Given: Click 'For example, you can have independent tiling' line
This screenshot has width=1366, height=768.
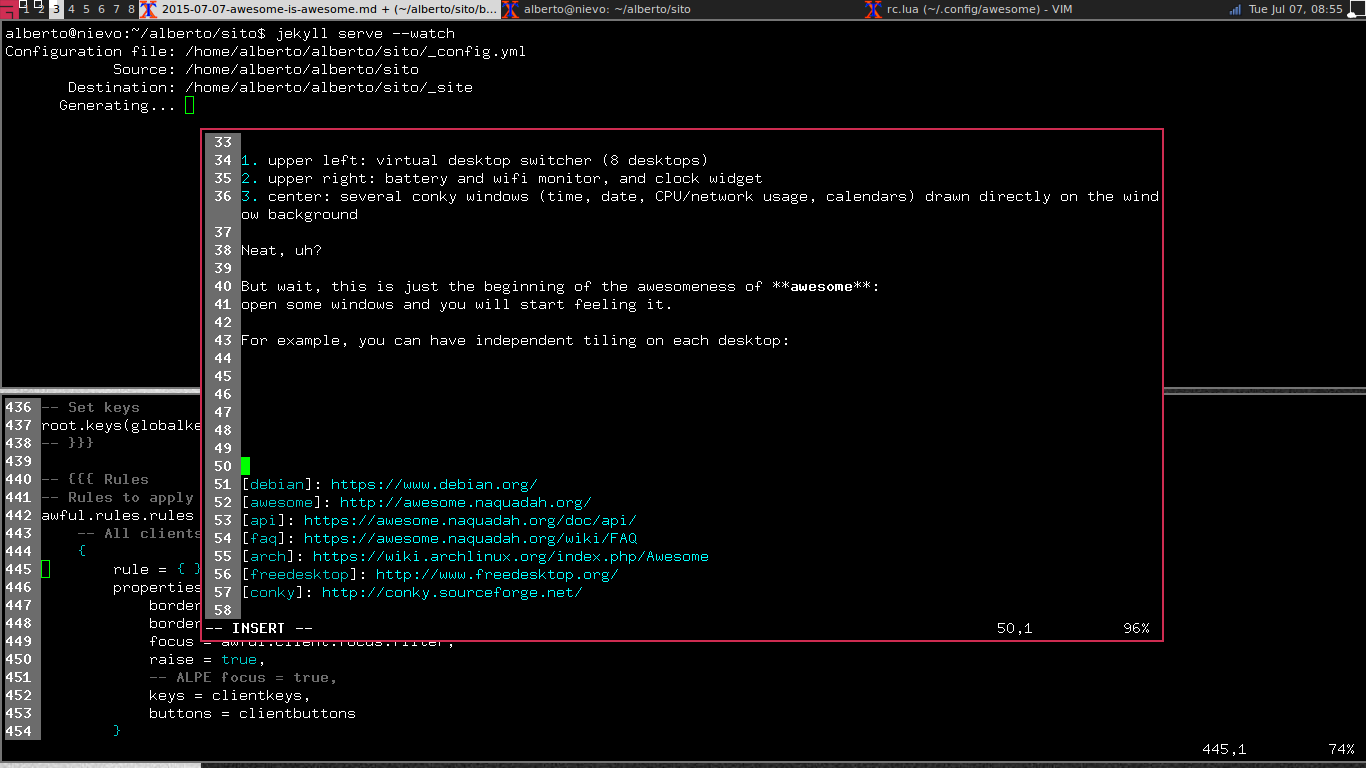Looking at the screenshot, I should [515, 340].
